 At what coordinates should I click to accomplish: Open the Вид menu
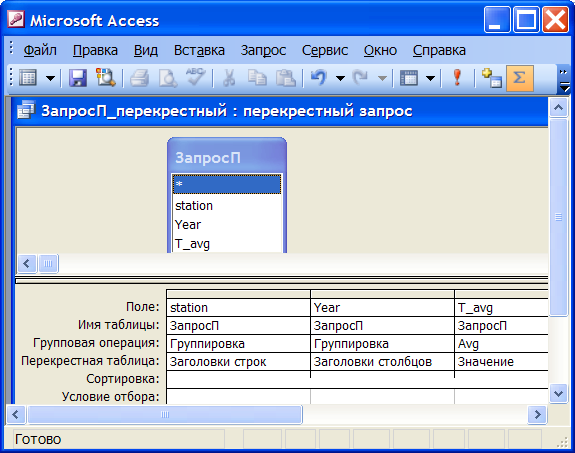pos(146,50)
